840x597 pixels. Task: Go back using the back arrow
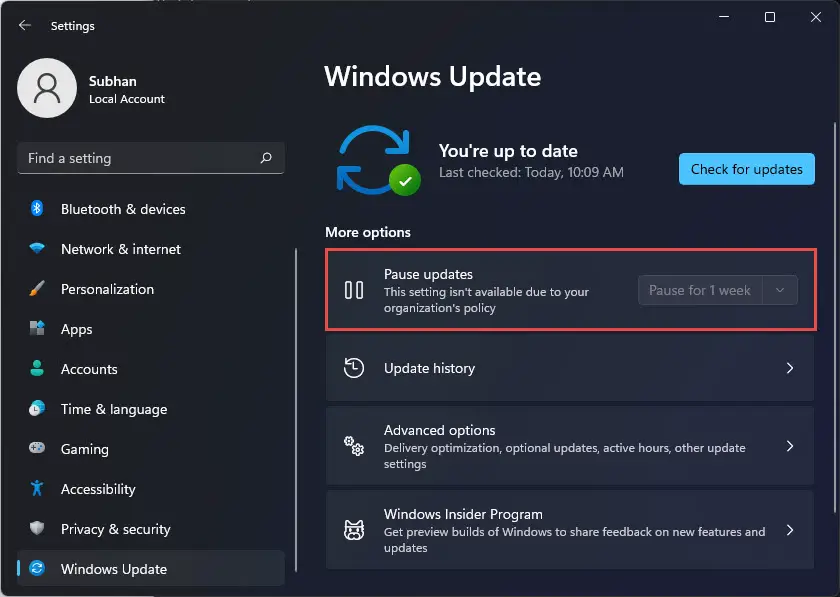[25, 25]
